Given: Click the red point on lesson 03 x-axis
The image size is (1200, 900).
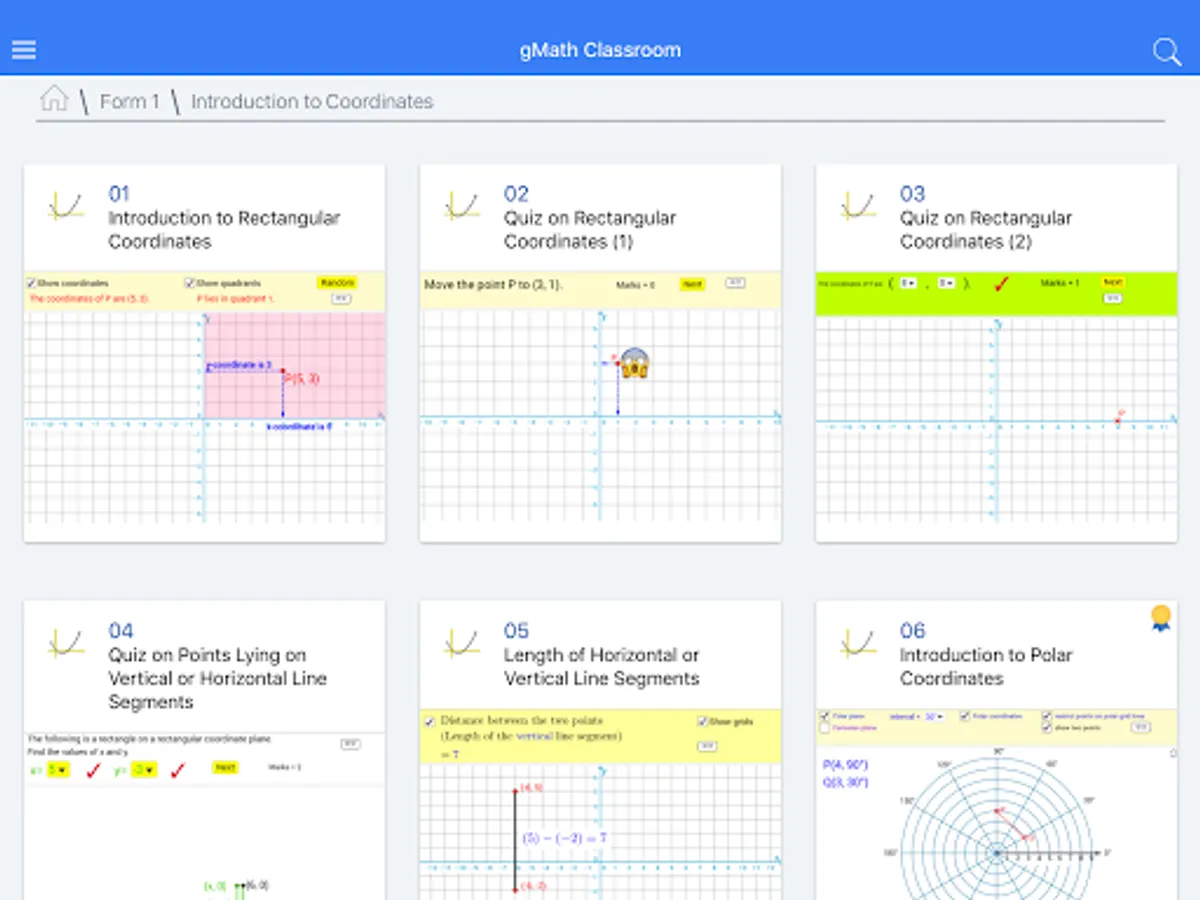Looking at the screenshot, I should click(x=1118, y=419).
